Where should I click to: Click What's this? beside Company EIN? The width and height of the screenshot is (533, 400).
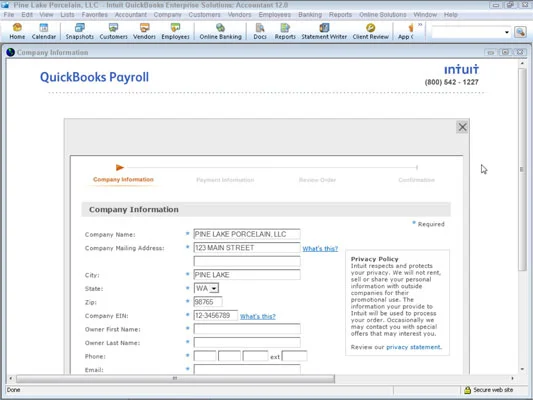(x=258, y=316)
